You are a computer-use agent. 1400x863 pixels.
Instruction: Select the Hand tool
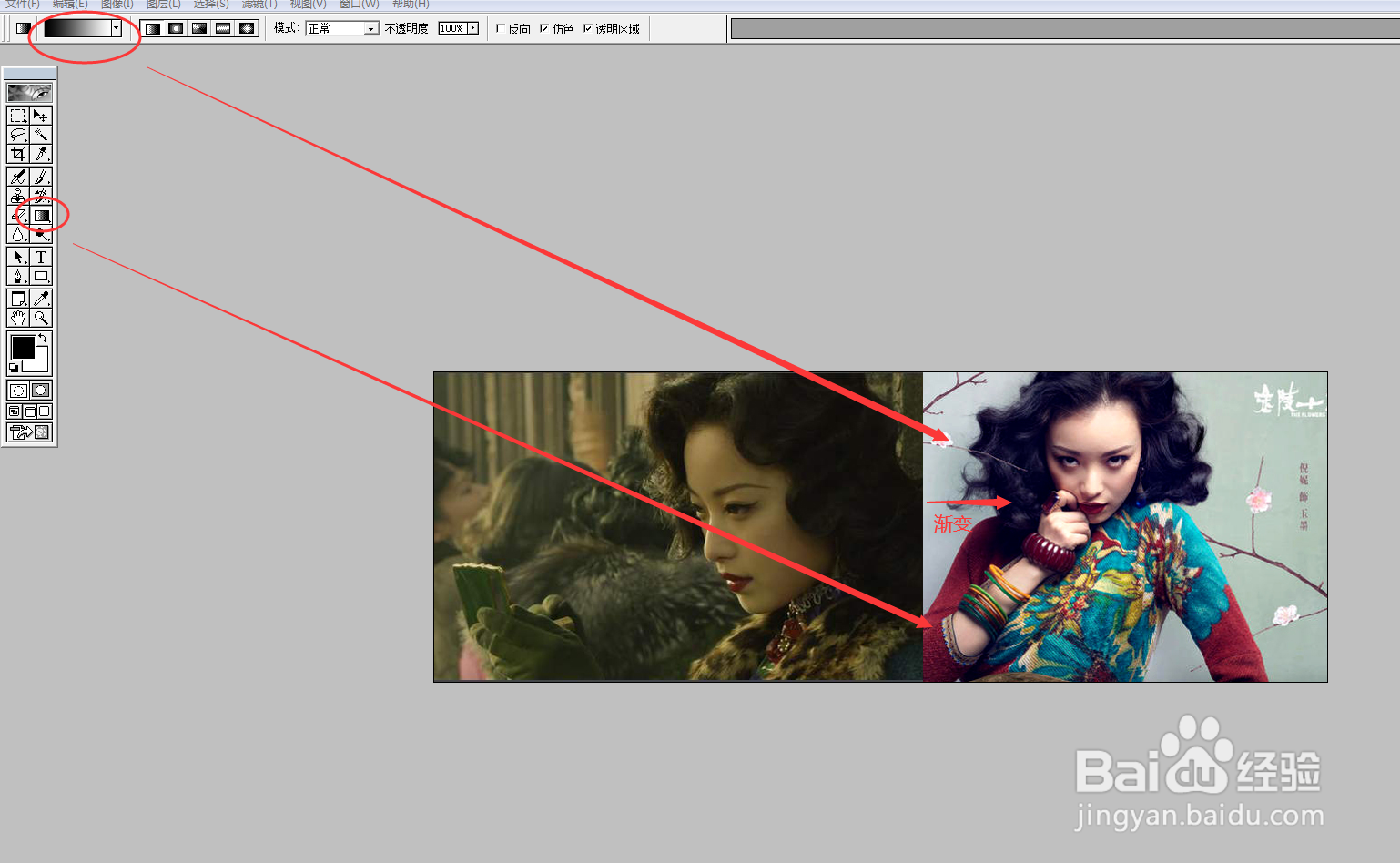pos(18,318)
